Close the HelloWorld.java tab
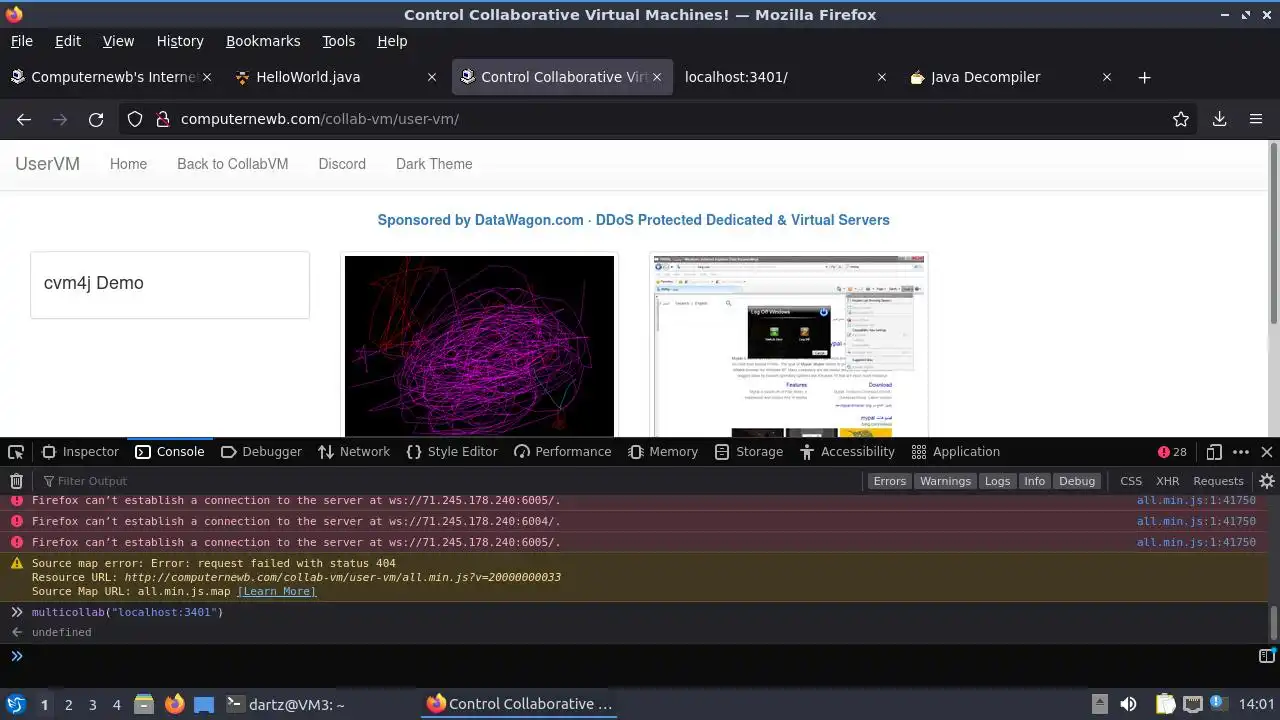Screen dimensions: 1280x720 (432, 77)
